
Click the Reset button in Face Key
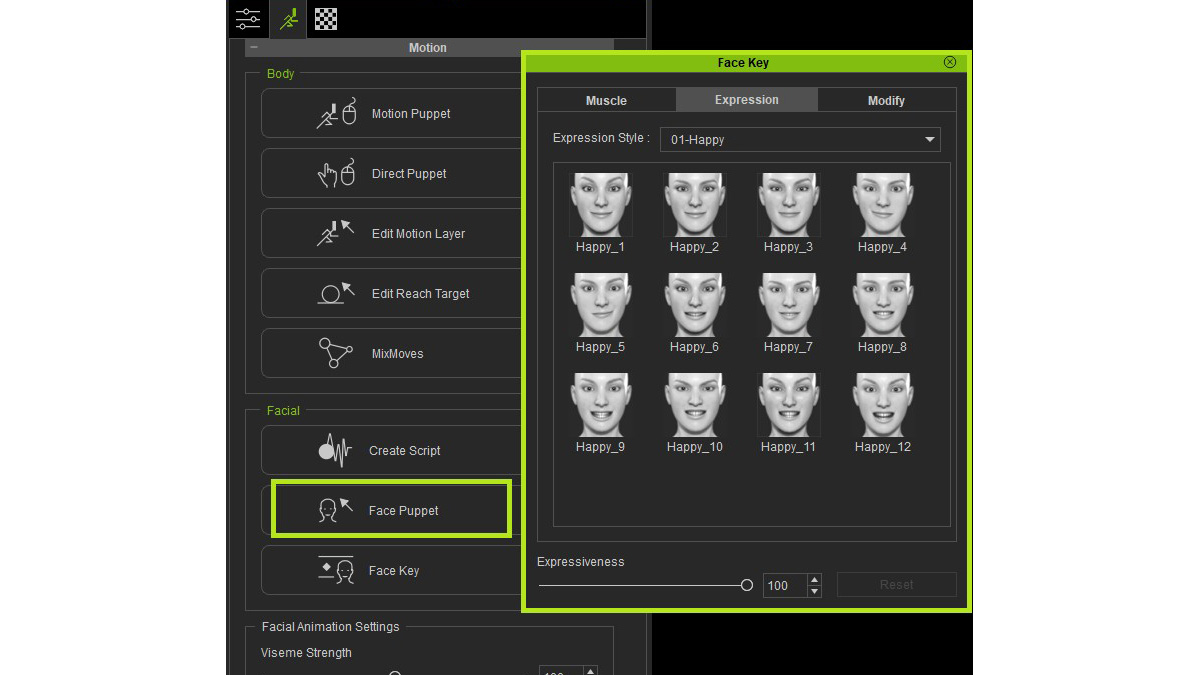coord(897,585)
